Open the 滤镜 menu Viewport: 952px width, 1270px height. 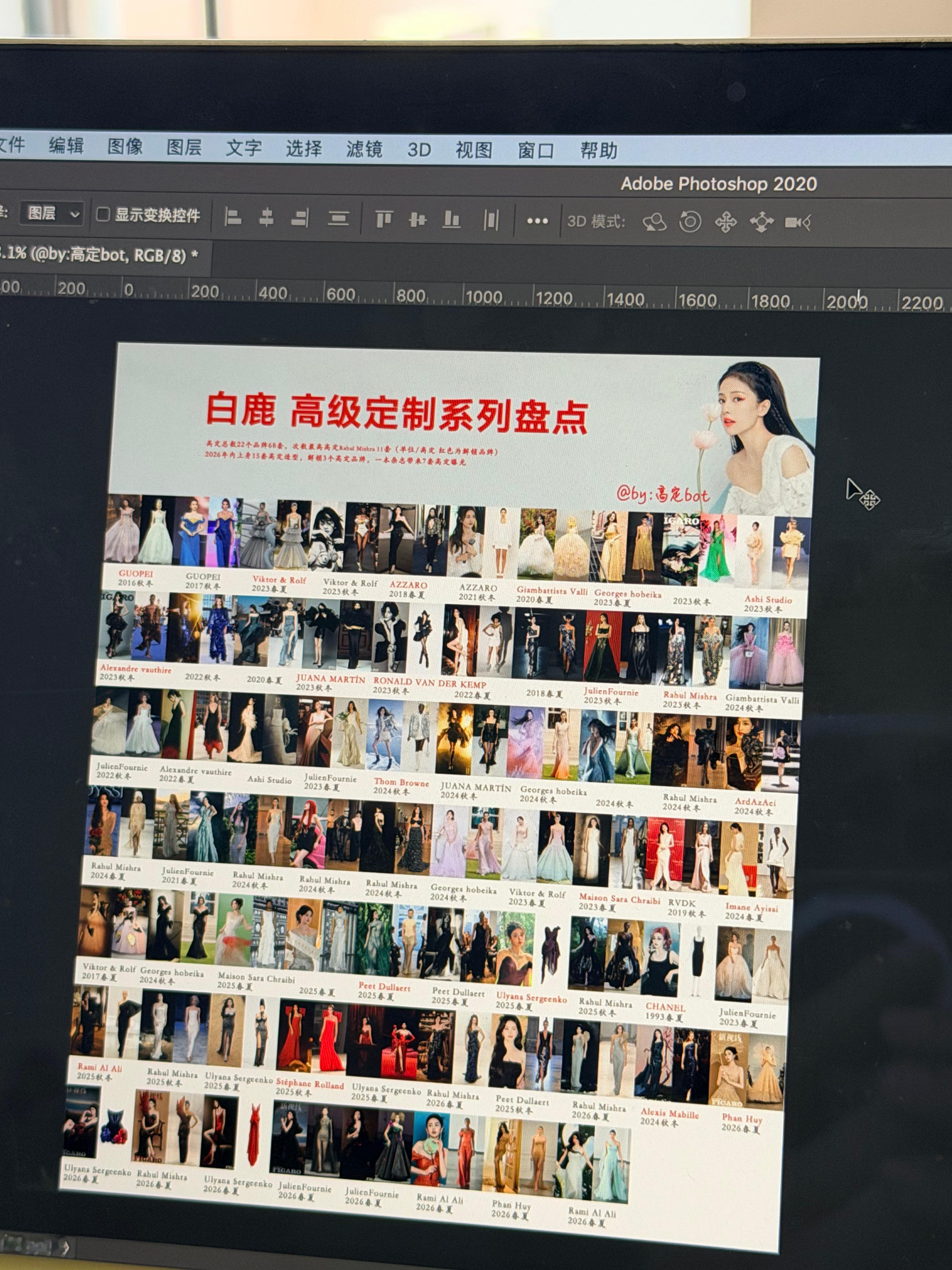364,149
